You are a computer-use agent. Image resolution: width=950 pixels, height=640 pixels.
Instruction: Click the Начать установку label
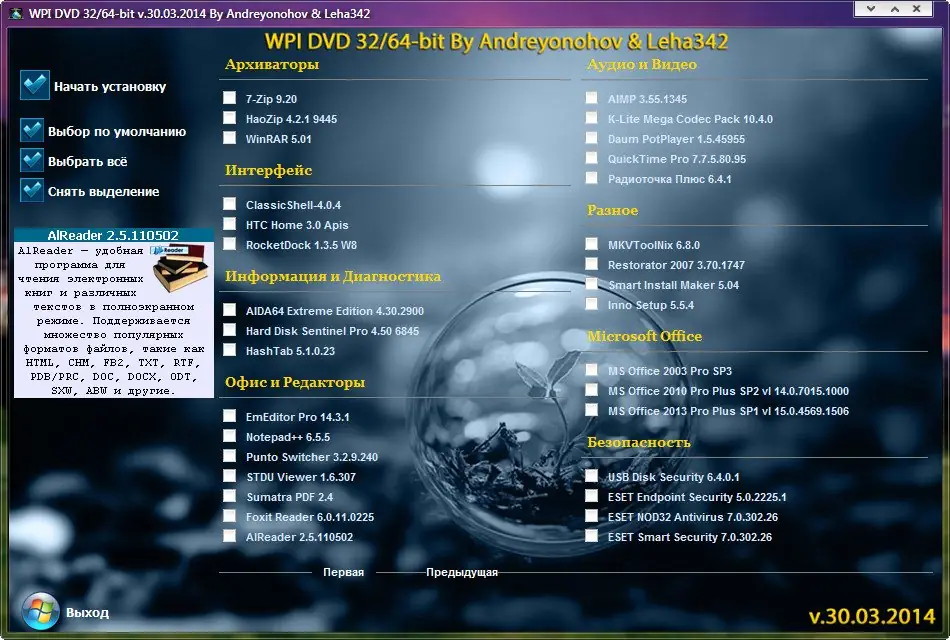(x=110, y=87)
